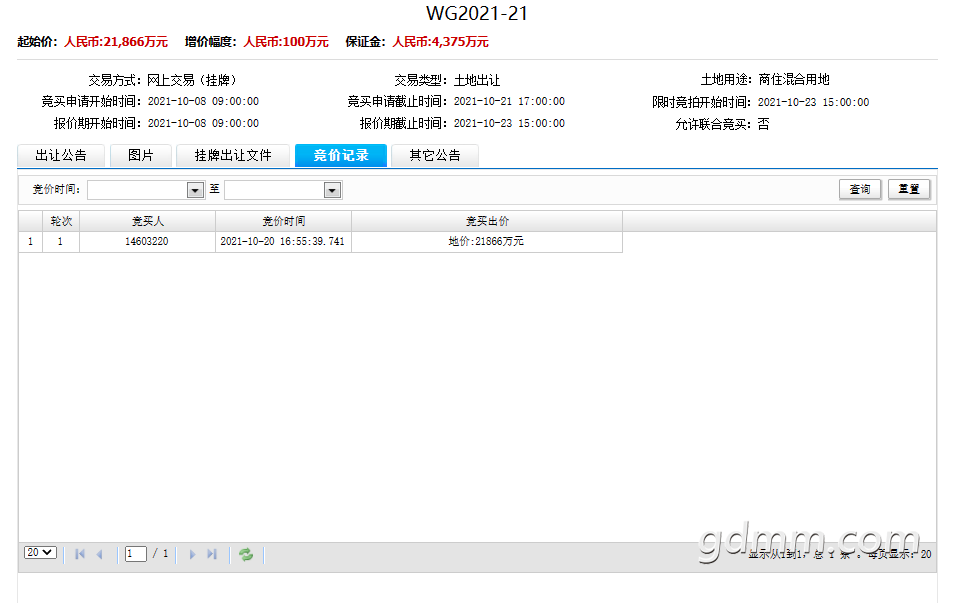Open the 其它公告 tab
The width and height of the screenshot is (968, 603).
click(435, 156)
